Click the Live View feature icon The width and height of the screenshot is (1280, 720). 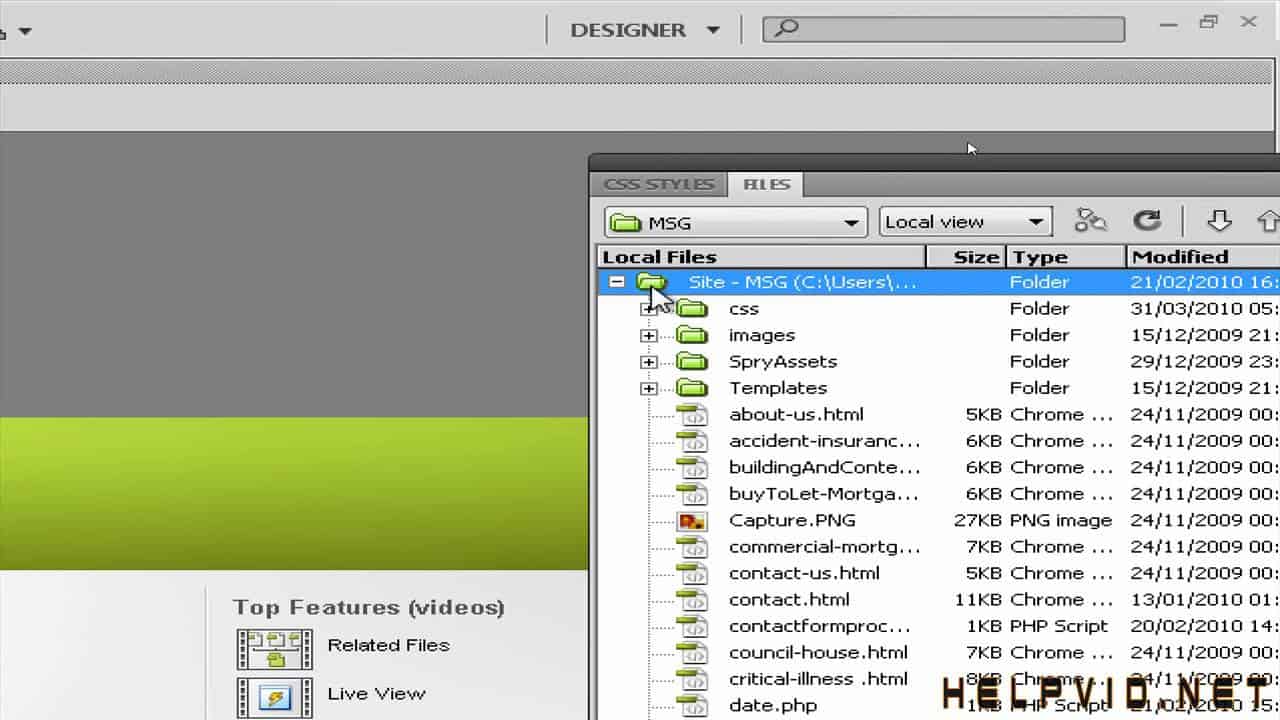(x=274, y=696)
